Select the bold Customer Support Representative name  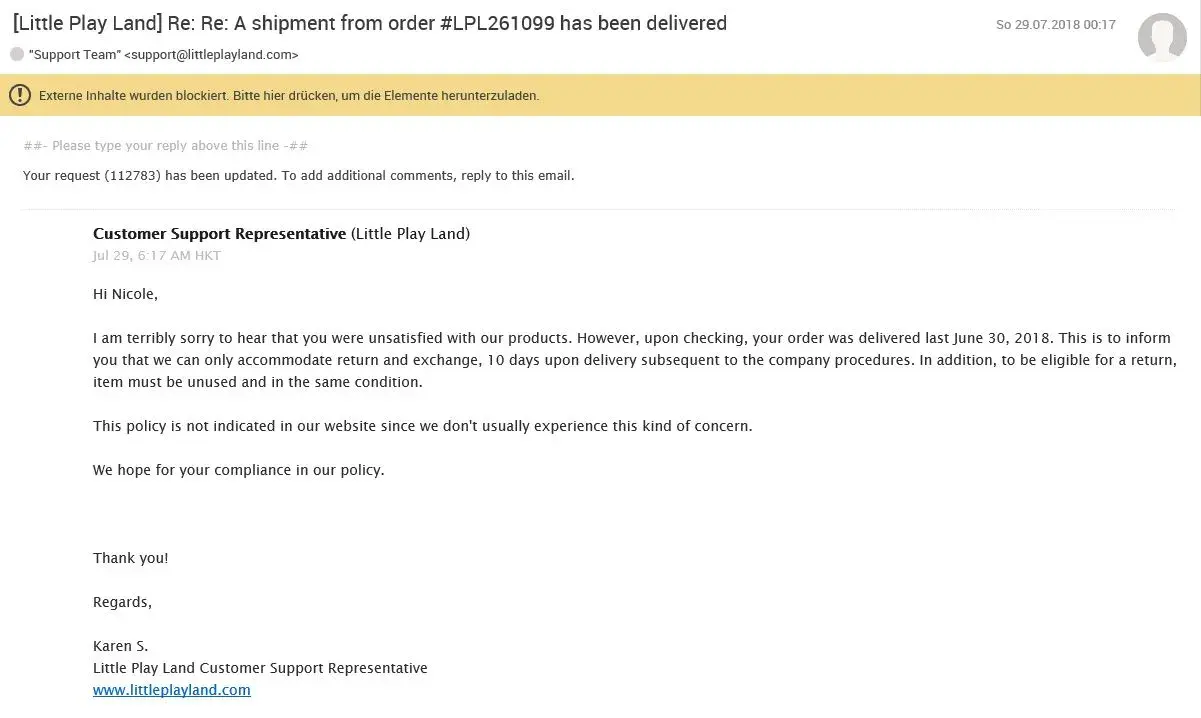(220, 234)
